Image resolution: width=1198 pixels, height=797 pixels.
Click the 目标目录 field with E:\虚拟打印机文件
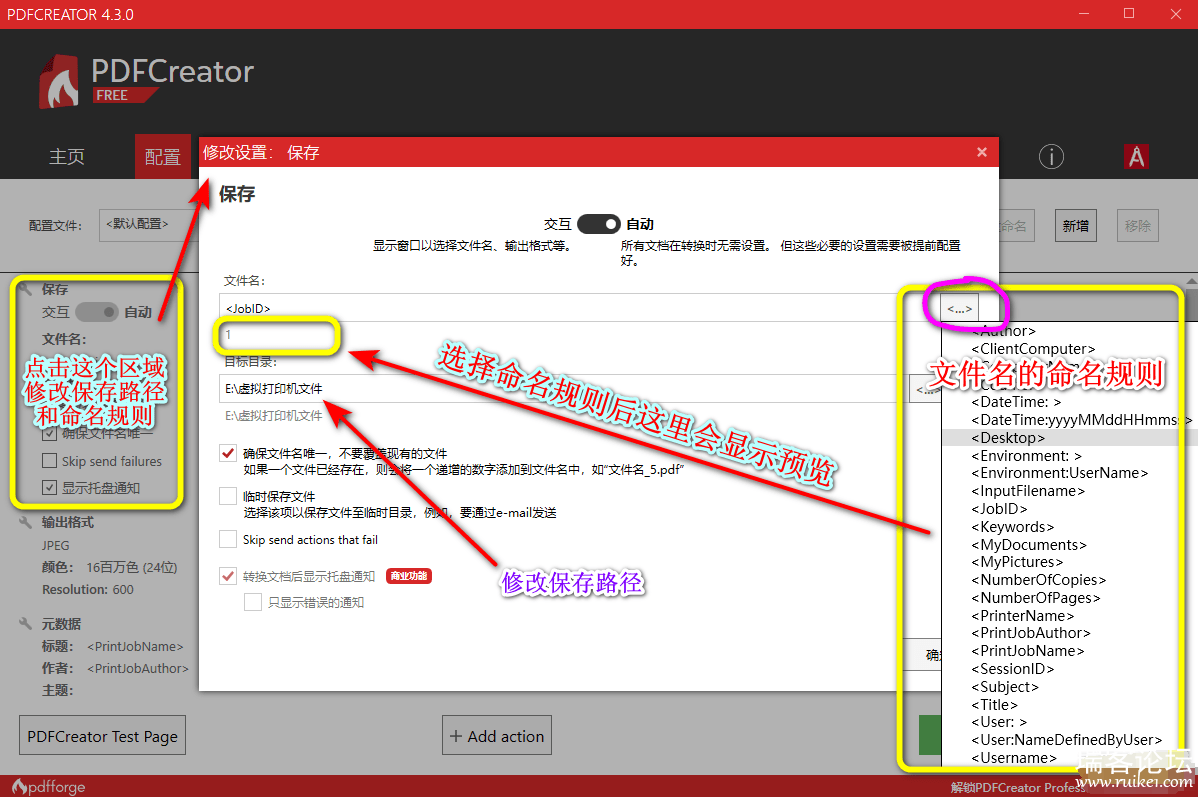564,388
